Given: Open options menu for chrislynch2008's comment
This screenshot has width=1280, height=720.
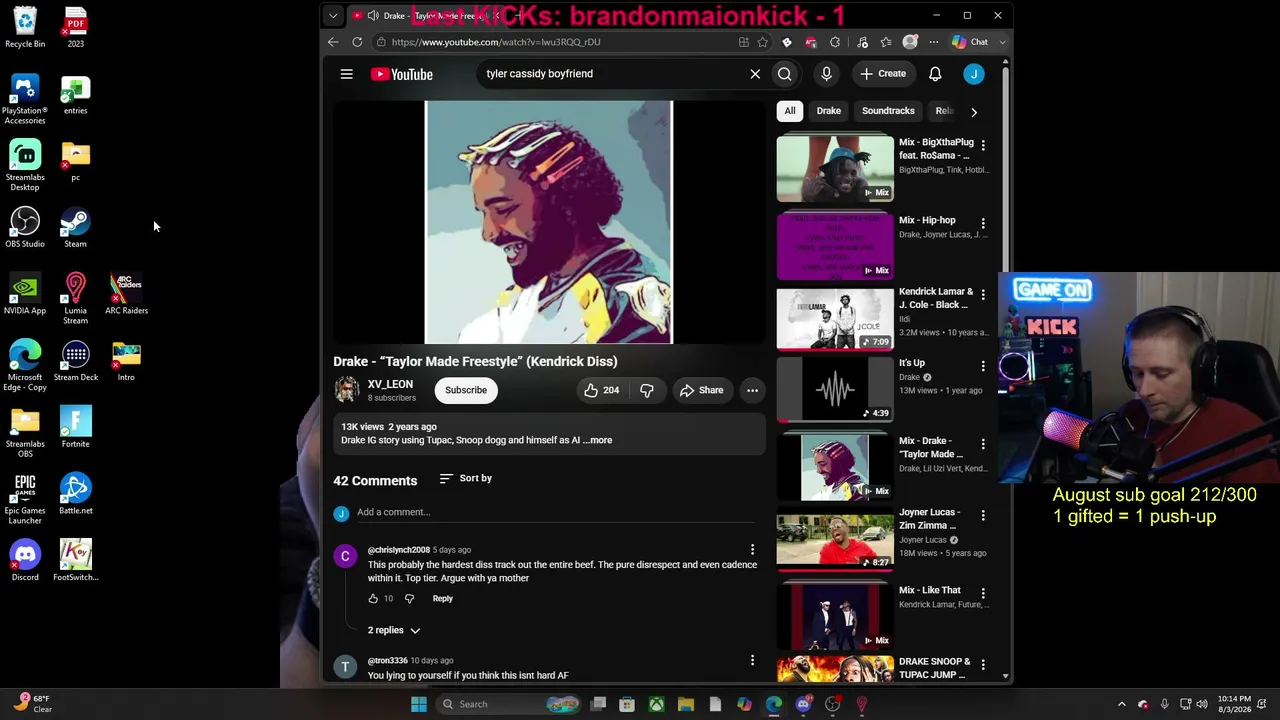Looking at the screenshot, I should coord(752,549).
